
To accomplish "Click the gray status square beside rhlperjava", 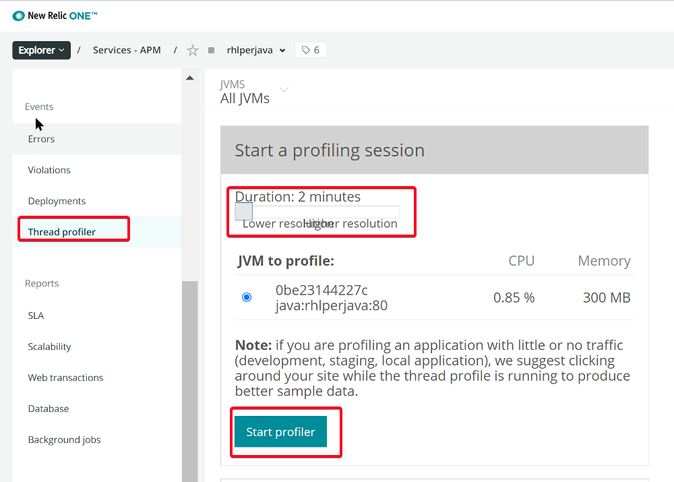I will (x=211, y=50).
